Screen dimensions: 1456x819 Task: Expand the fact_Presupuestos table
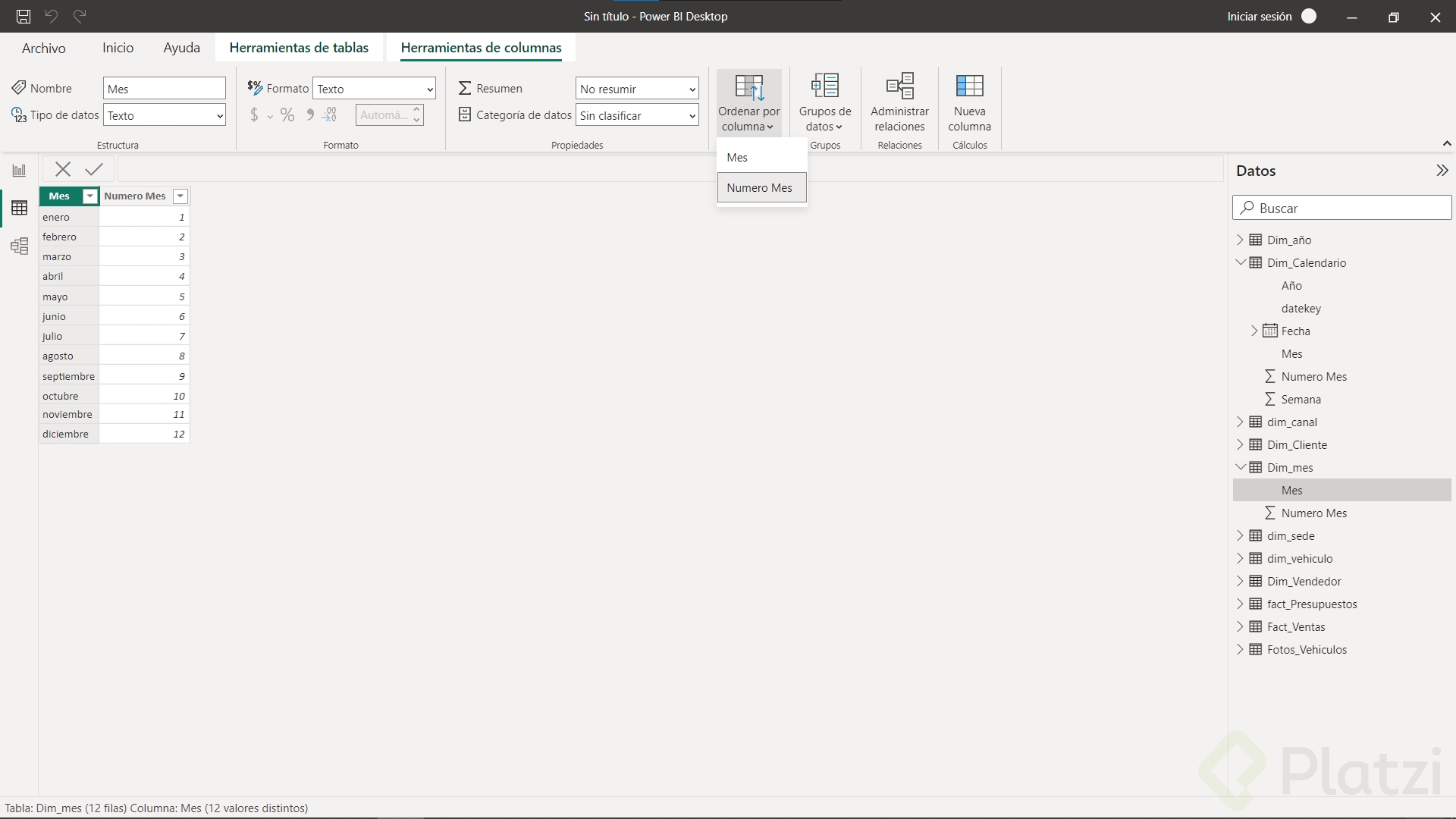click(x=1241, y=604)
